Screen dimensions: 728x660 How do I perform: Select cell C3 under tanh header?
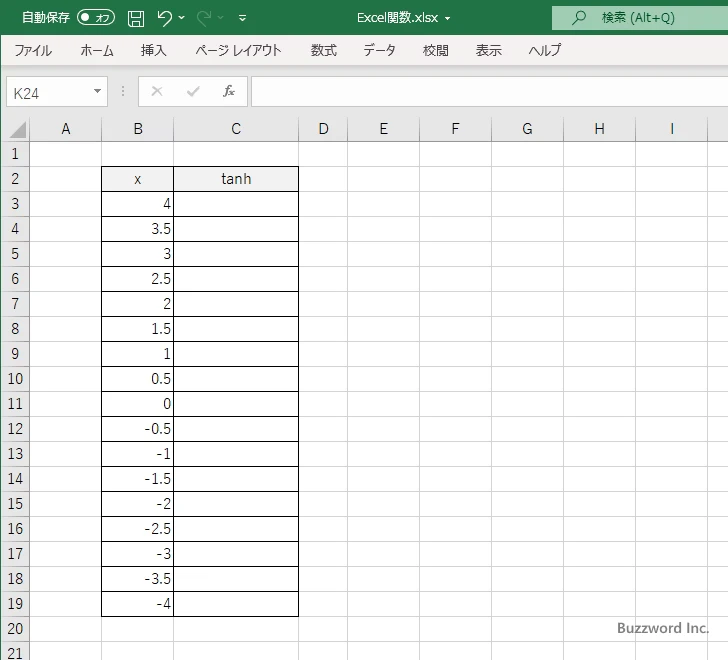236,204
